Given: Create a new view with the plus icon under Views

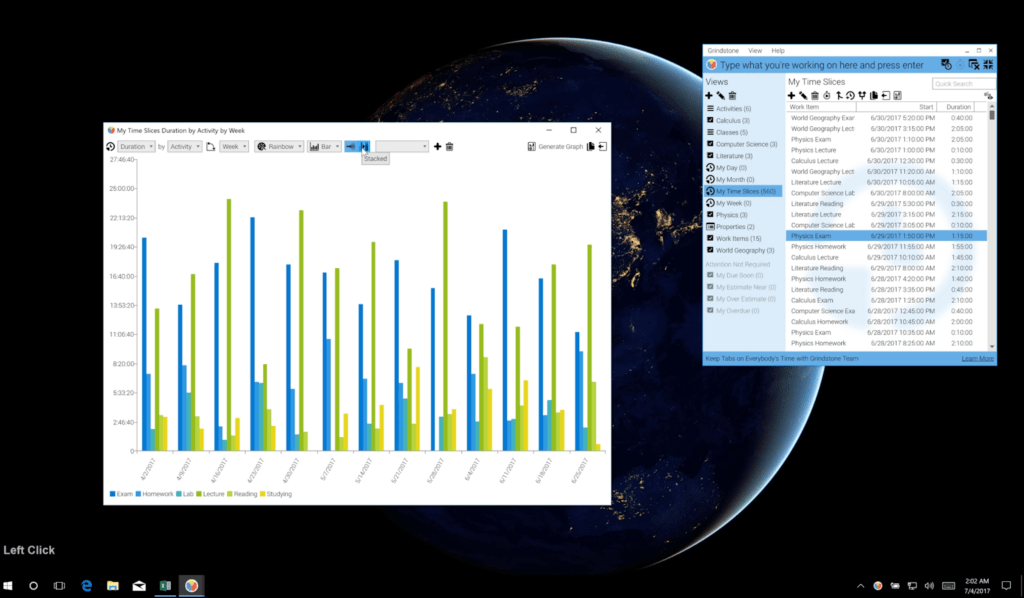Looking at the screenshot, I should [x=708, y=95].
